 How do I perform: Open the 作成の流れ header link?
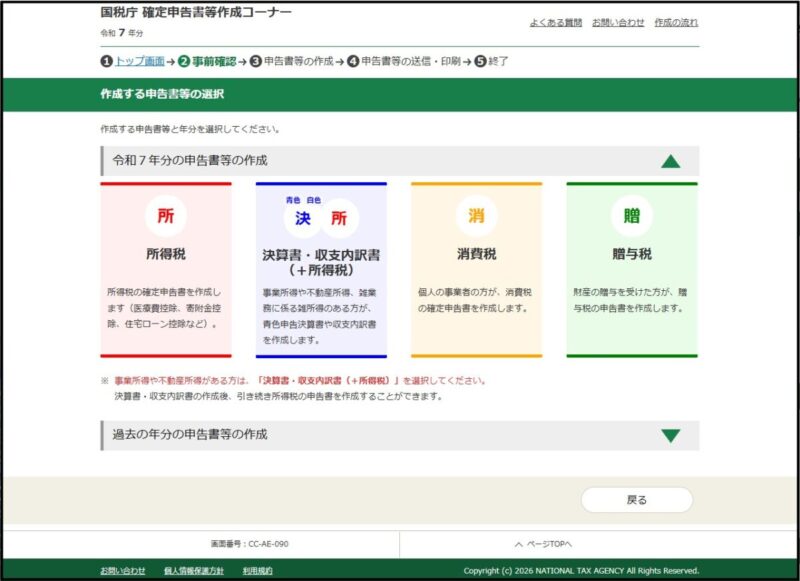(676, 22)
